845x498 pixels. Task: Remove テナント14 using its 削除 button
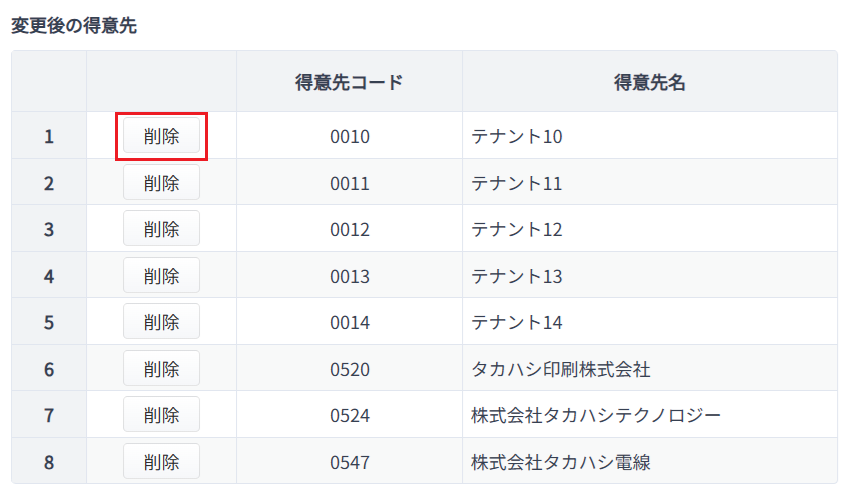(161, 322)
